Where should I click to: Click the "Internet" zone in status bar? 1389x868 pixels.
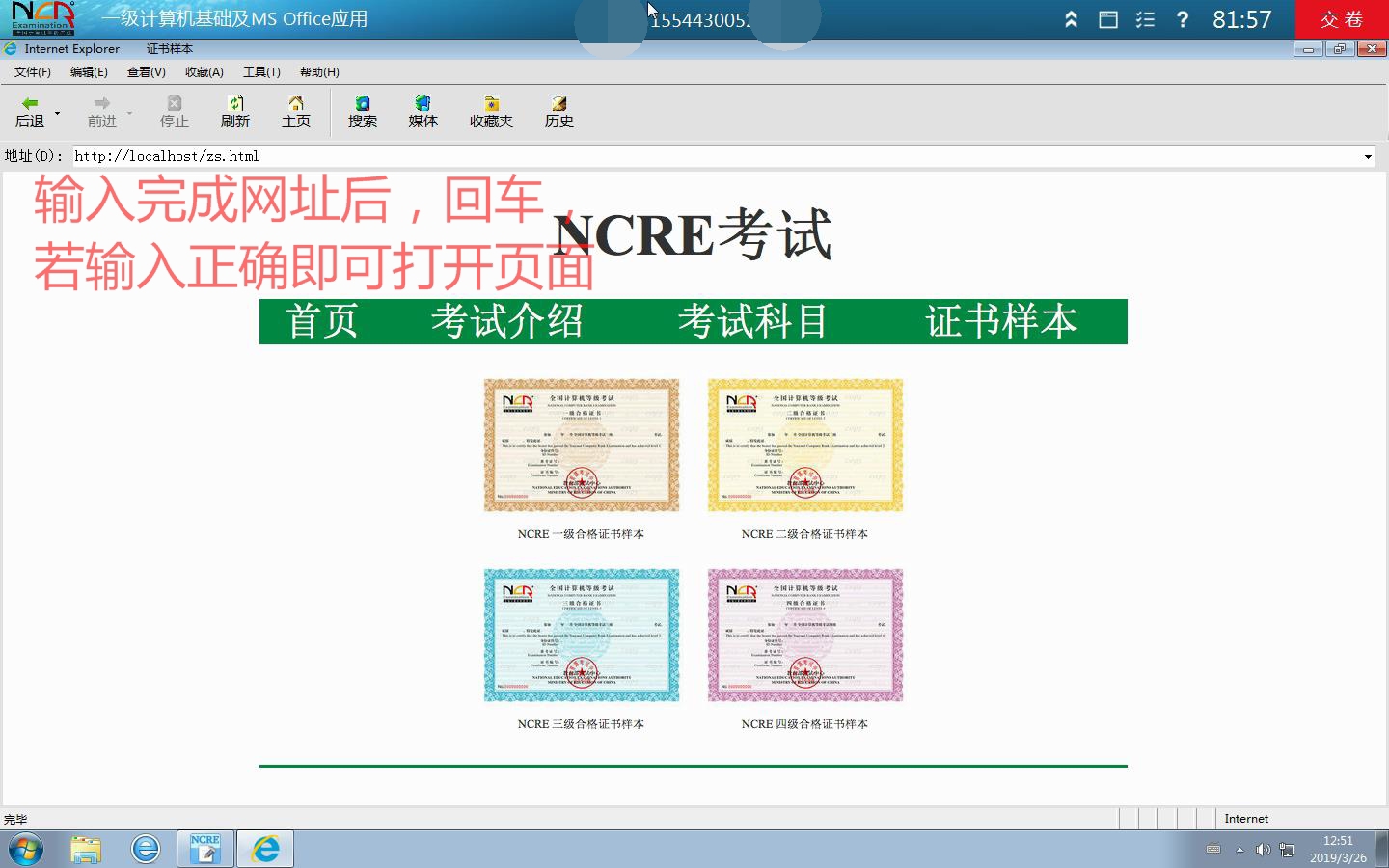(x=1246, y=819)
